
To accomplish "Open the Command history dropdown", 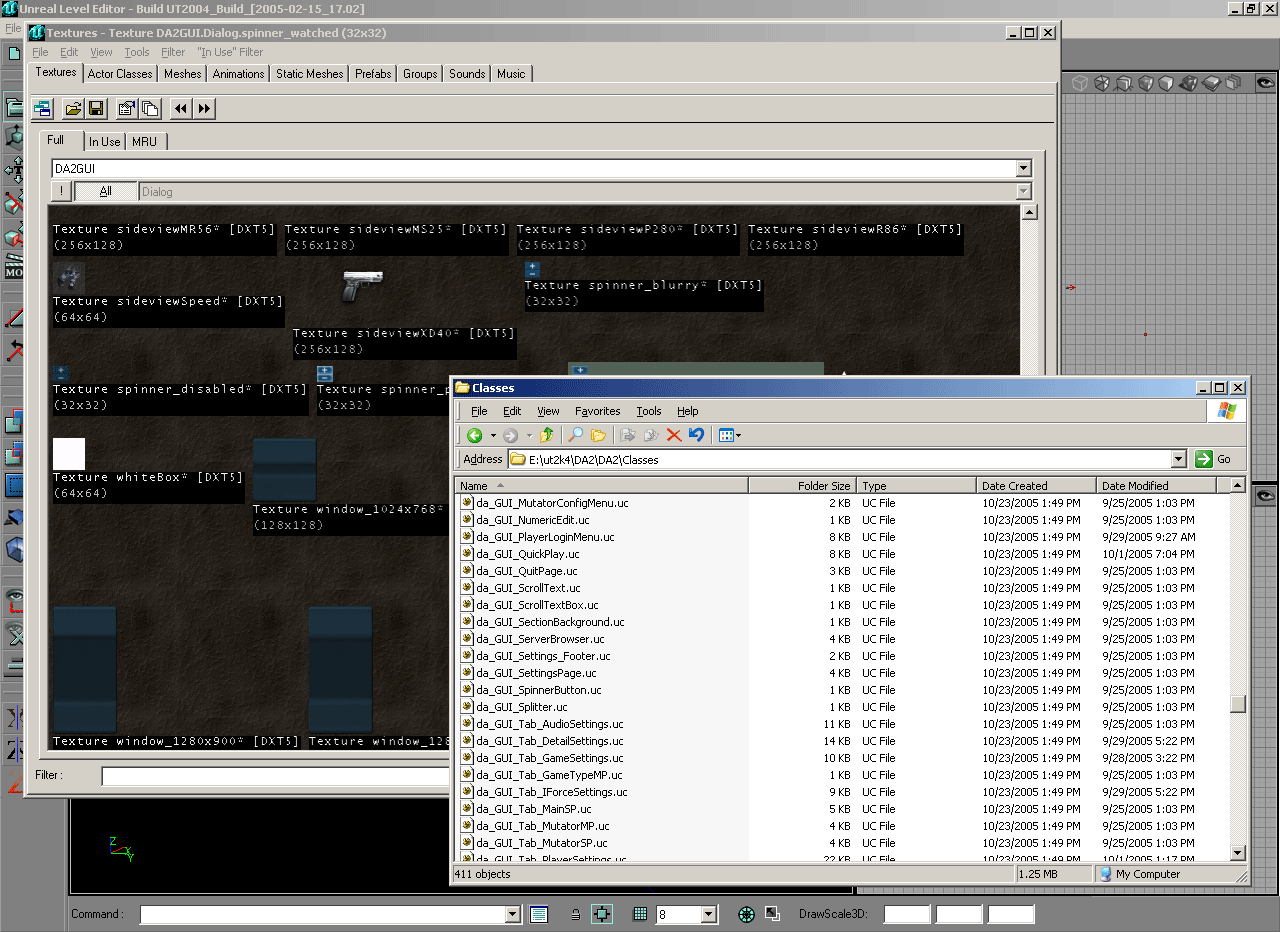I will pos(513,914).
